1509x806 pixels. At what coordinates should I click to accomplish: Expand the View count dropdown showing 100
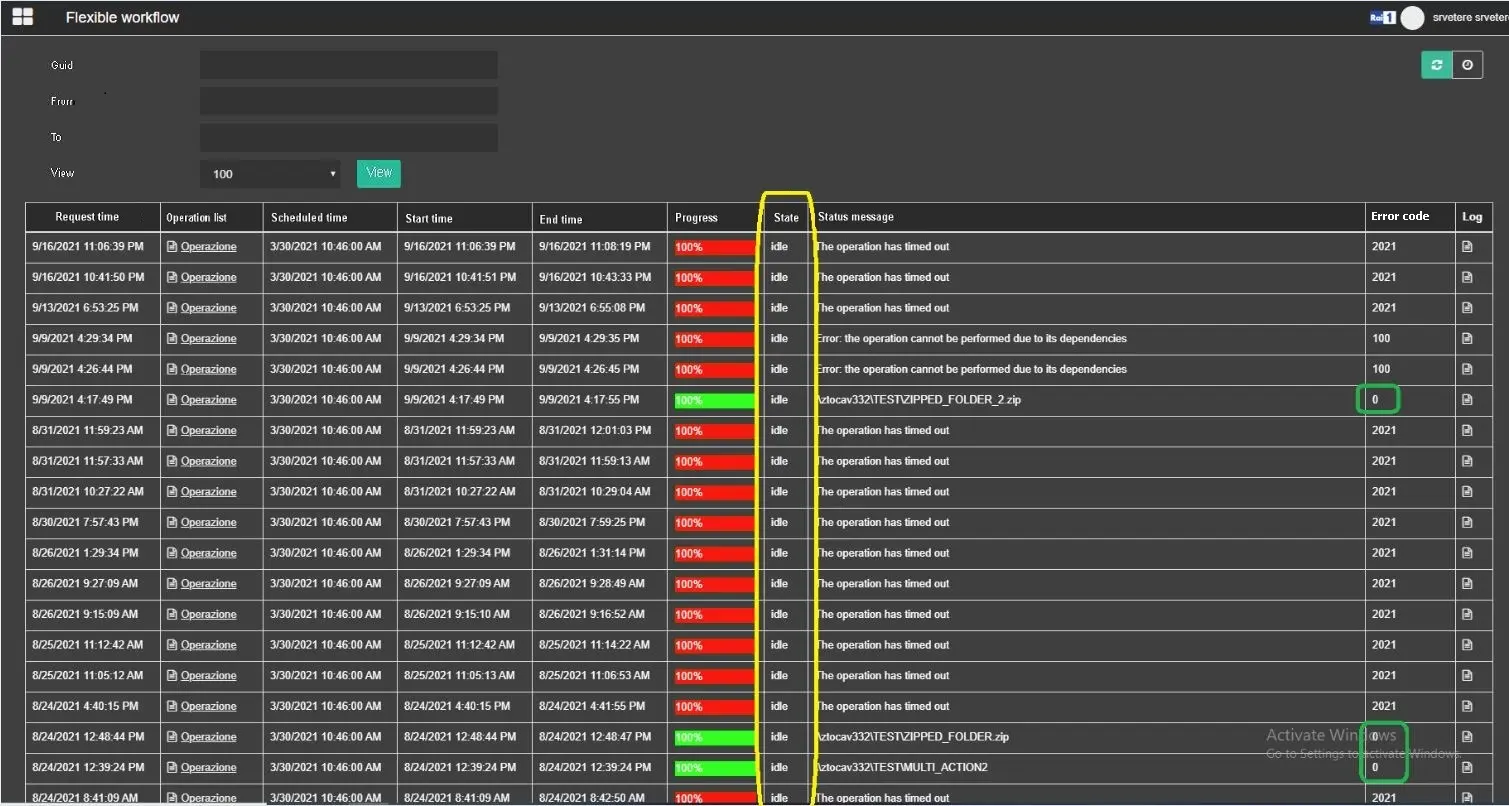(270, 174)
